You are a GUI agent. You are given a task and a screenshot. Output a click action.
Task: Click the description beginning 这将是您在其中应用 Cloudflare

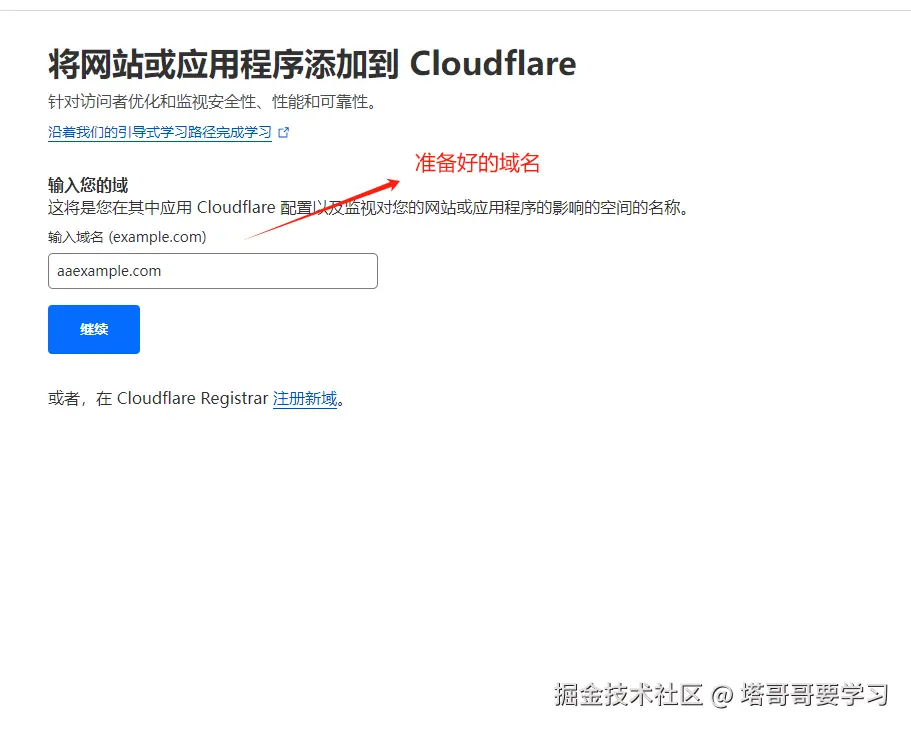point(368,207)
